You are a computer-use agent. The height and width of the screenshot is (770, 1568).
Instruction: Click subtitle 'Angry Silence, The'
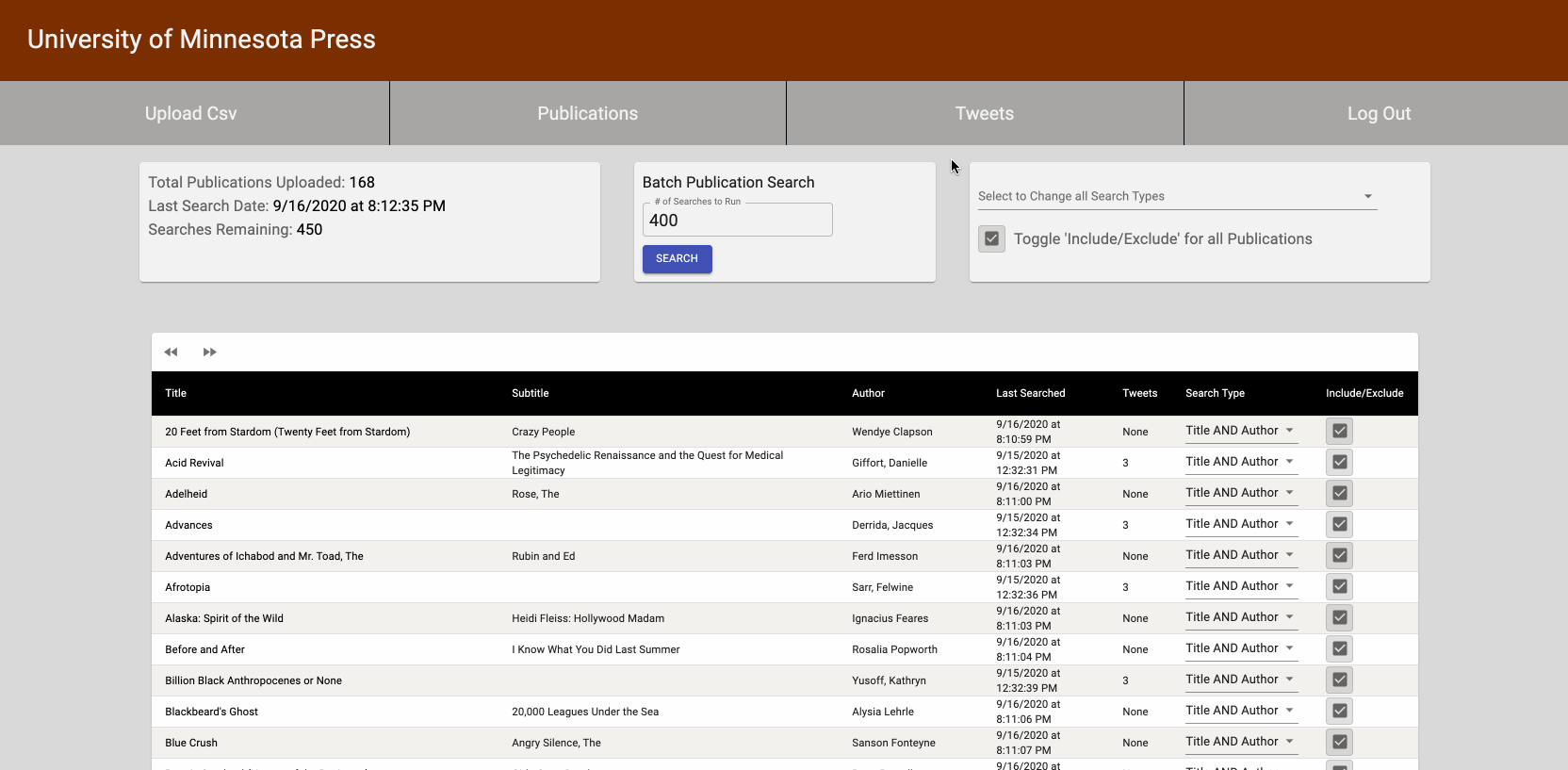click(556, 743)
